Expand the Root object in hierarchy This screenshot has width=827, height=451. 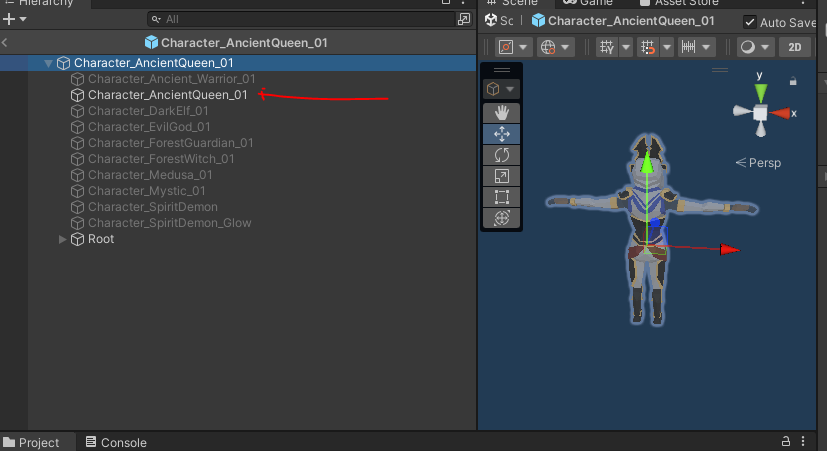click(62, 239)
